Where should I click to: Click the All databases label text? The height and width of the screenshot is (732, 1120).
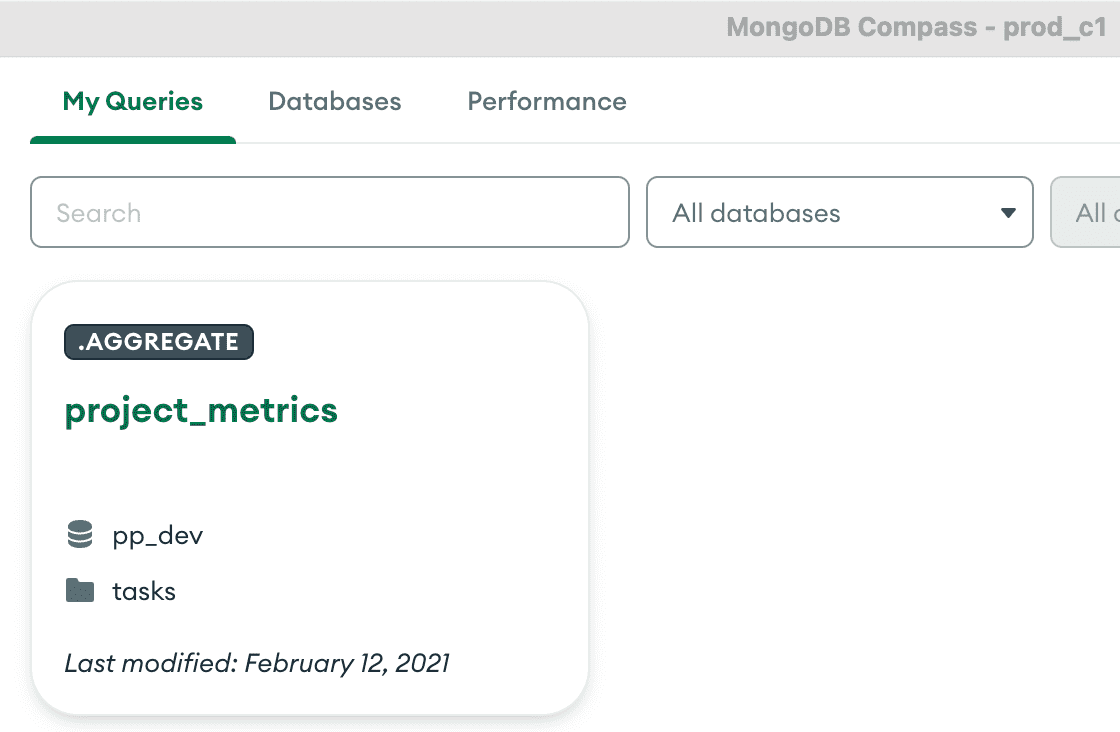tap(756, 213)
